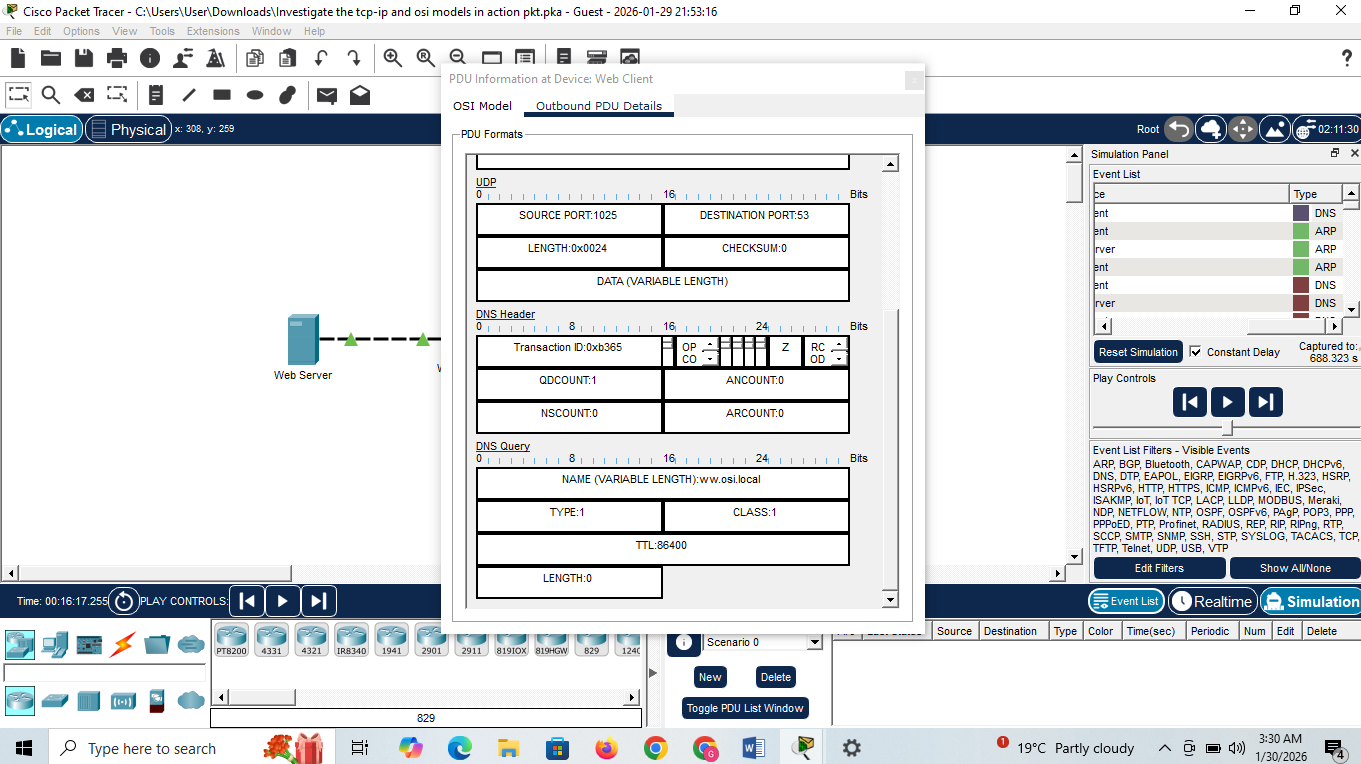
Task: Open the Extensions menu
Action: tap(213, 31)
